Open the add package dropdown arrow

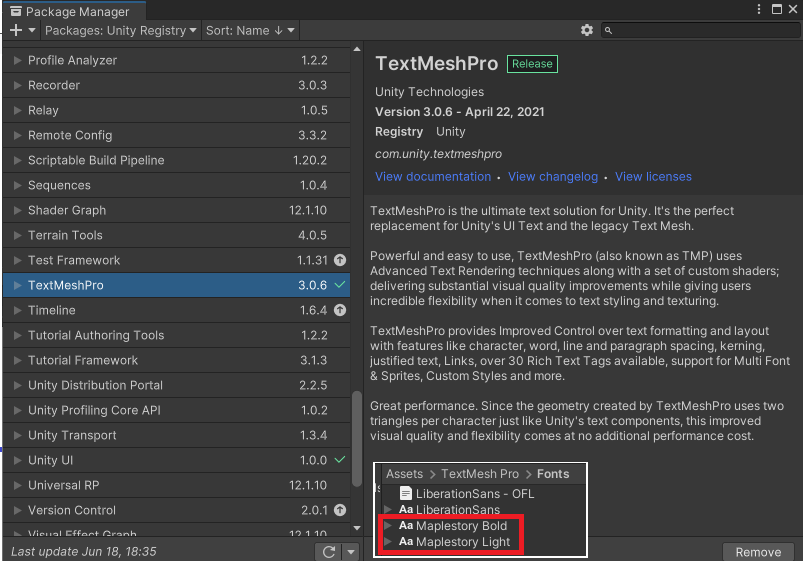coord(32,30)
